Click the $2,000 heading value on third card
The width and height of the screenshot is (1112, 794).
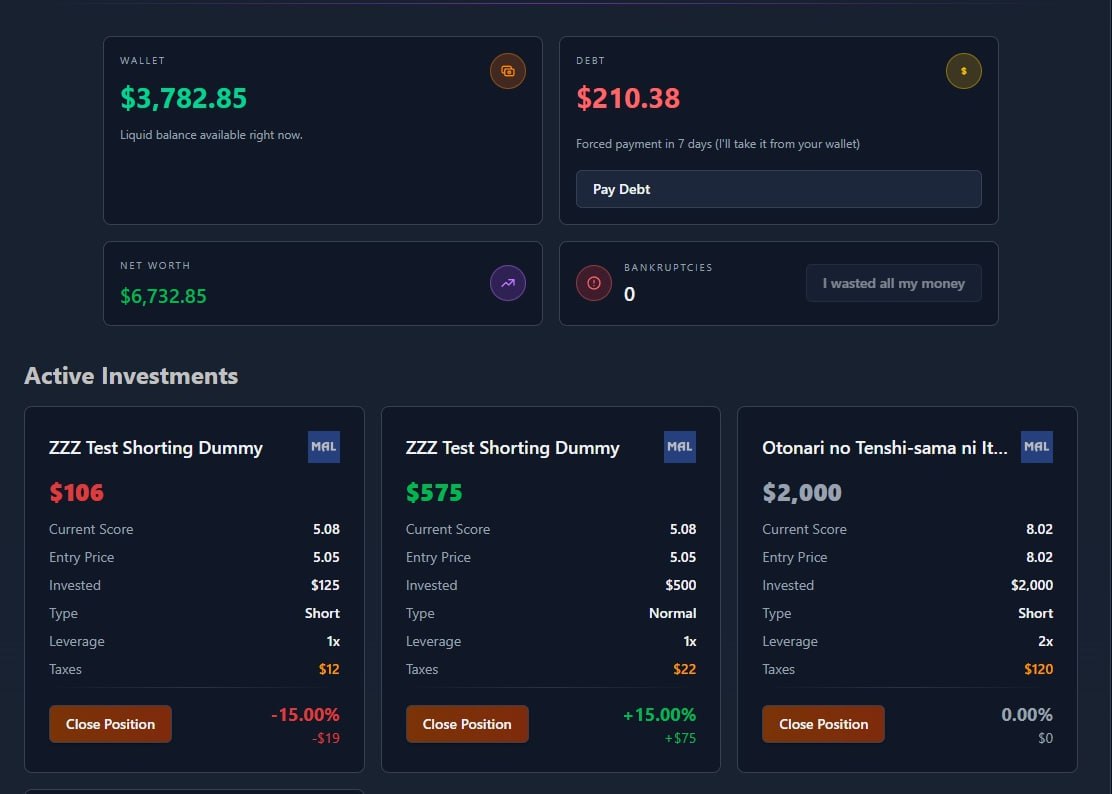[802, 492]
